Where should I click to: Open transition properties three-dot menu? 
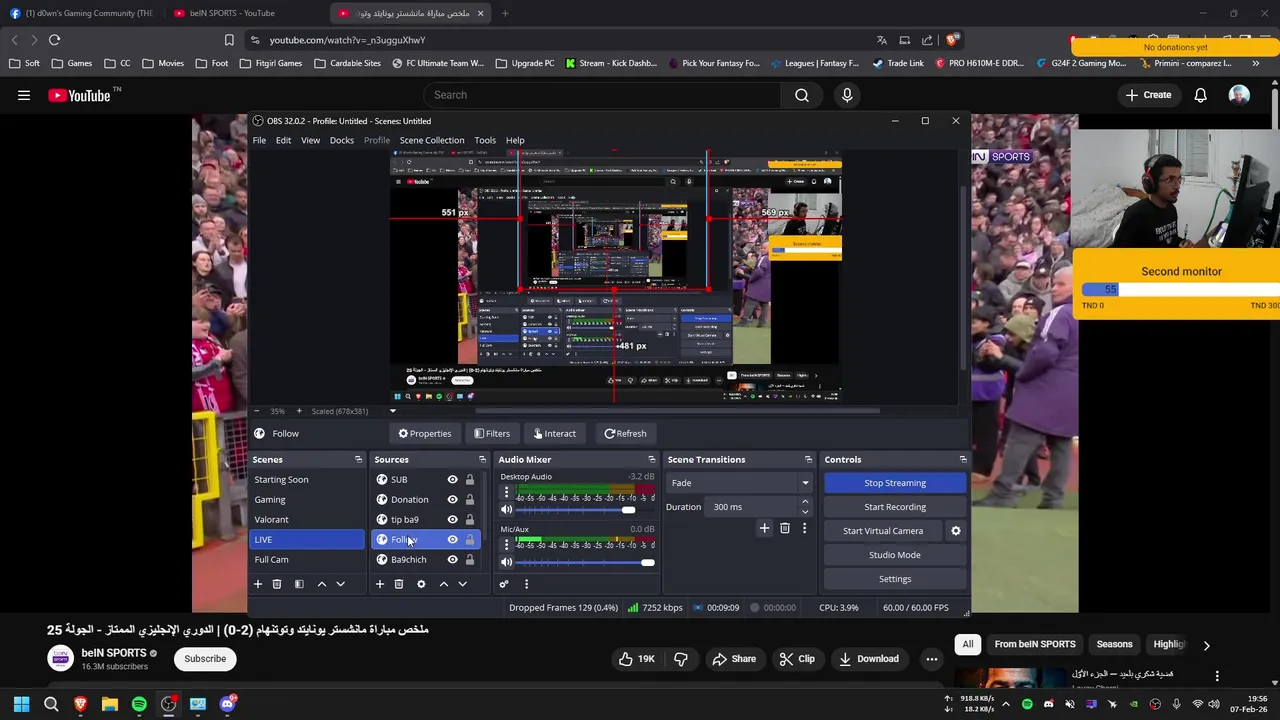804,528
